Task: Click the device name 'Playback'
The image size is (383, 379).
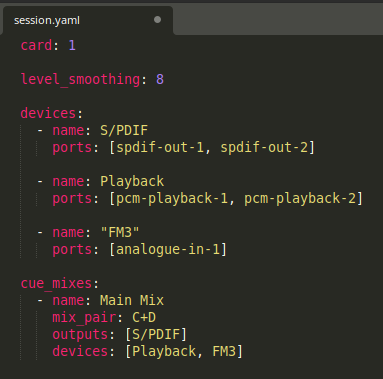Action: click(132, 181)
